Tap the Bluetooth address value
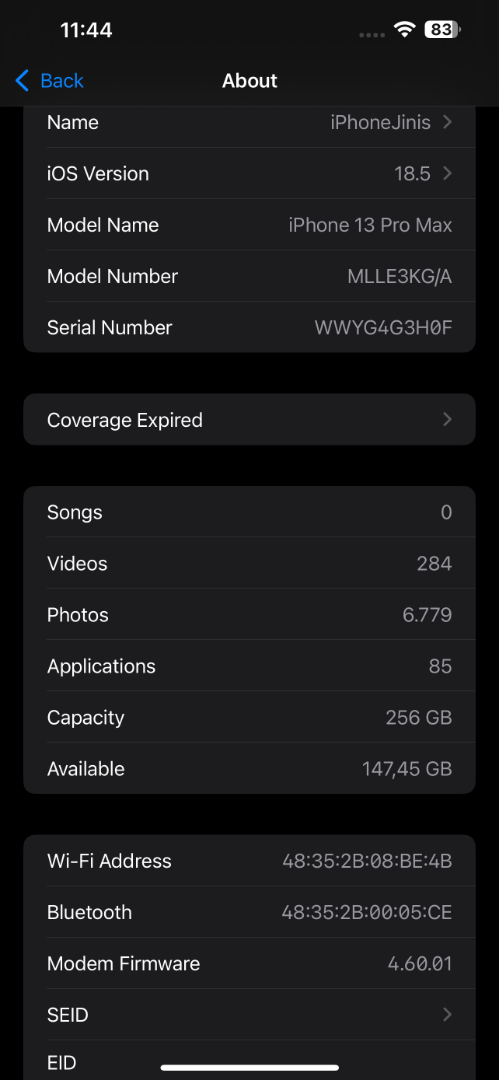 tap(367, 912)
